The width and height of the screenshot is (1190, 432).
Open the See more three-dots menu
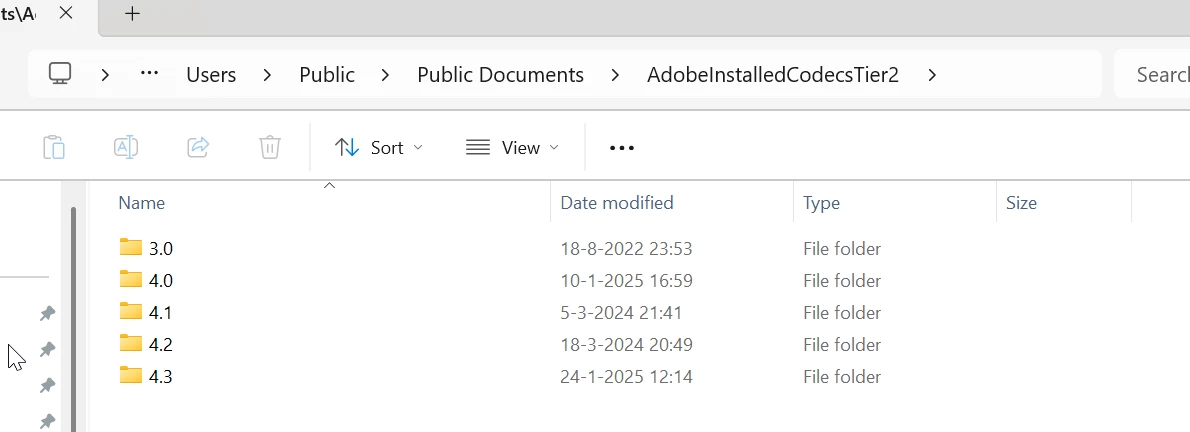tap(622, 148)
